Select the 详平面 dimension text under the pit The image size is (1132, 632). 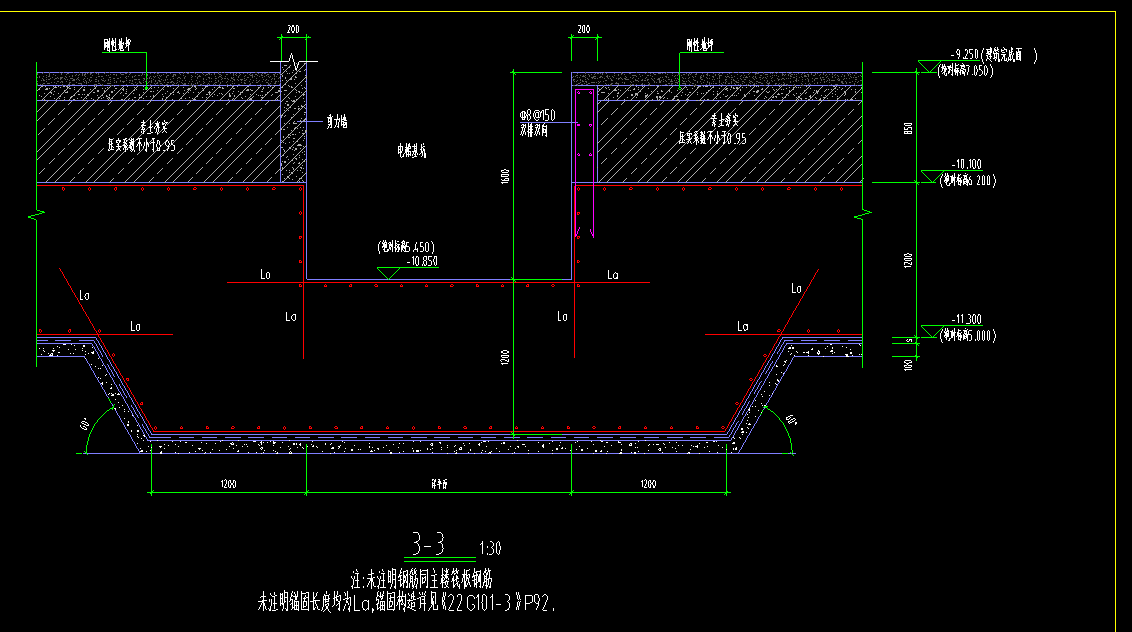pyautogui.click(x=439, y=484)
